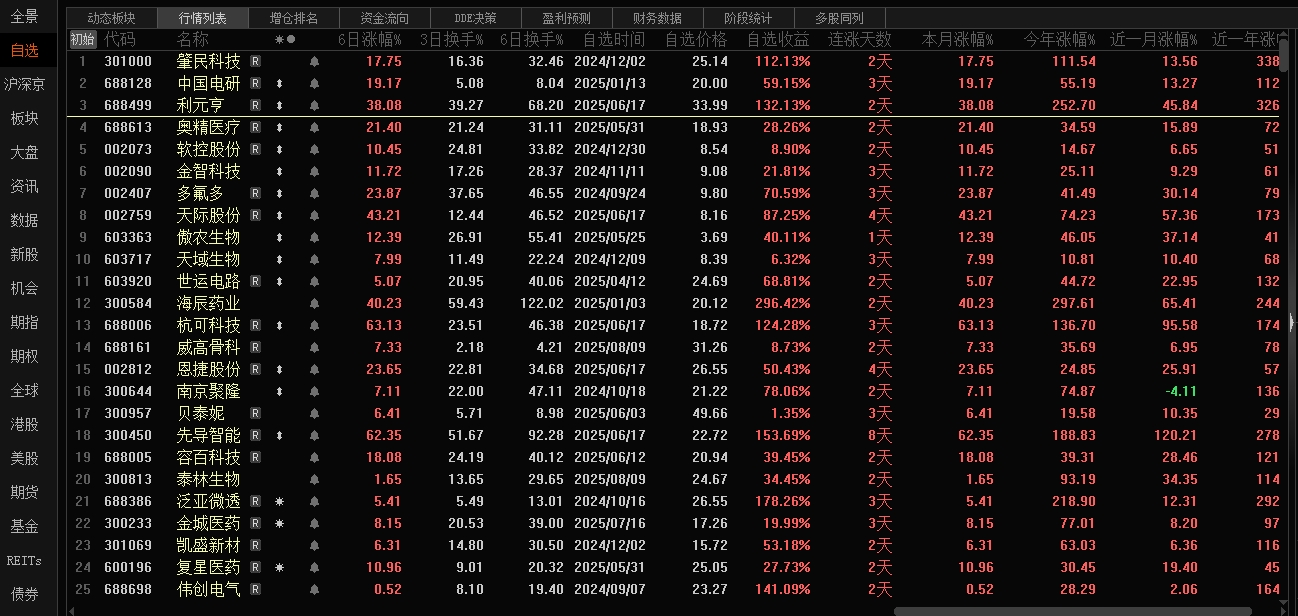
Task: Click the up-down marker icon for 利元亨
Action: click(279, 105)
